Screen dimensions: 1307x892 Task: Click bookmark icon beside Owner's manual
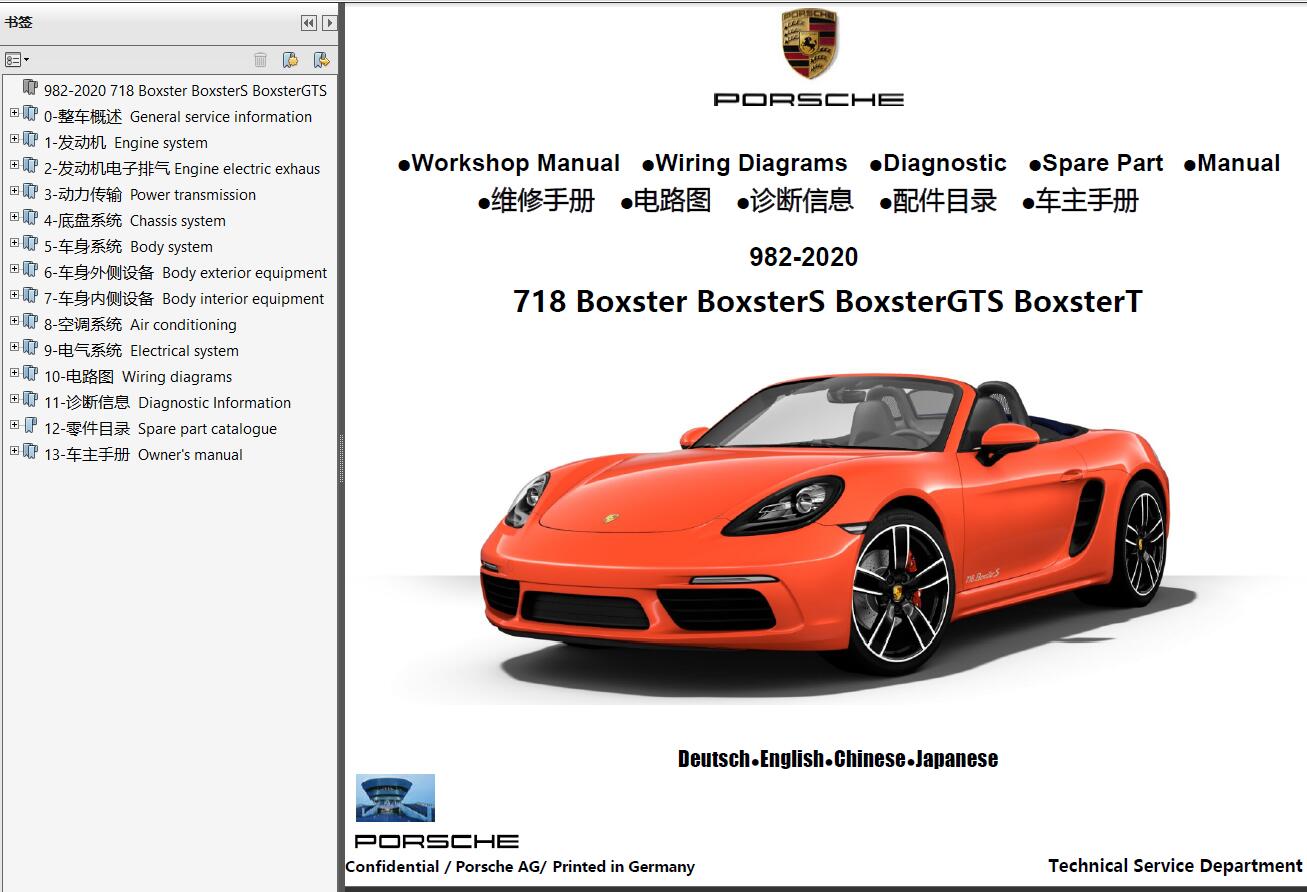point(30,452)
